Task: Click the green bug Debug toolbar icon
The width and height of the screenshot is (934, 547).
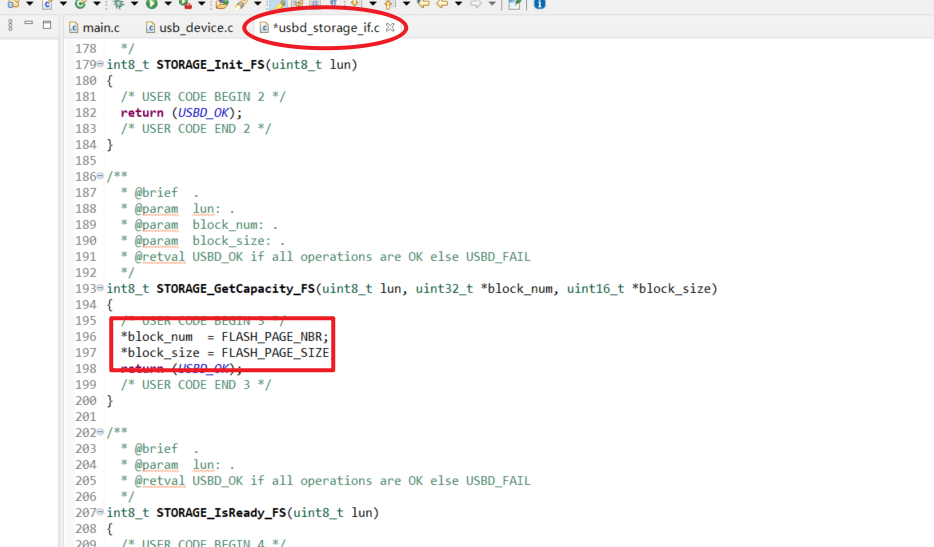Action: pos(119,4)
